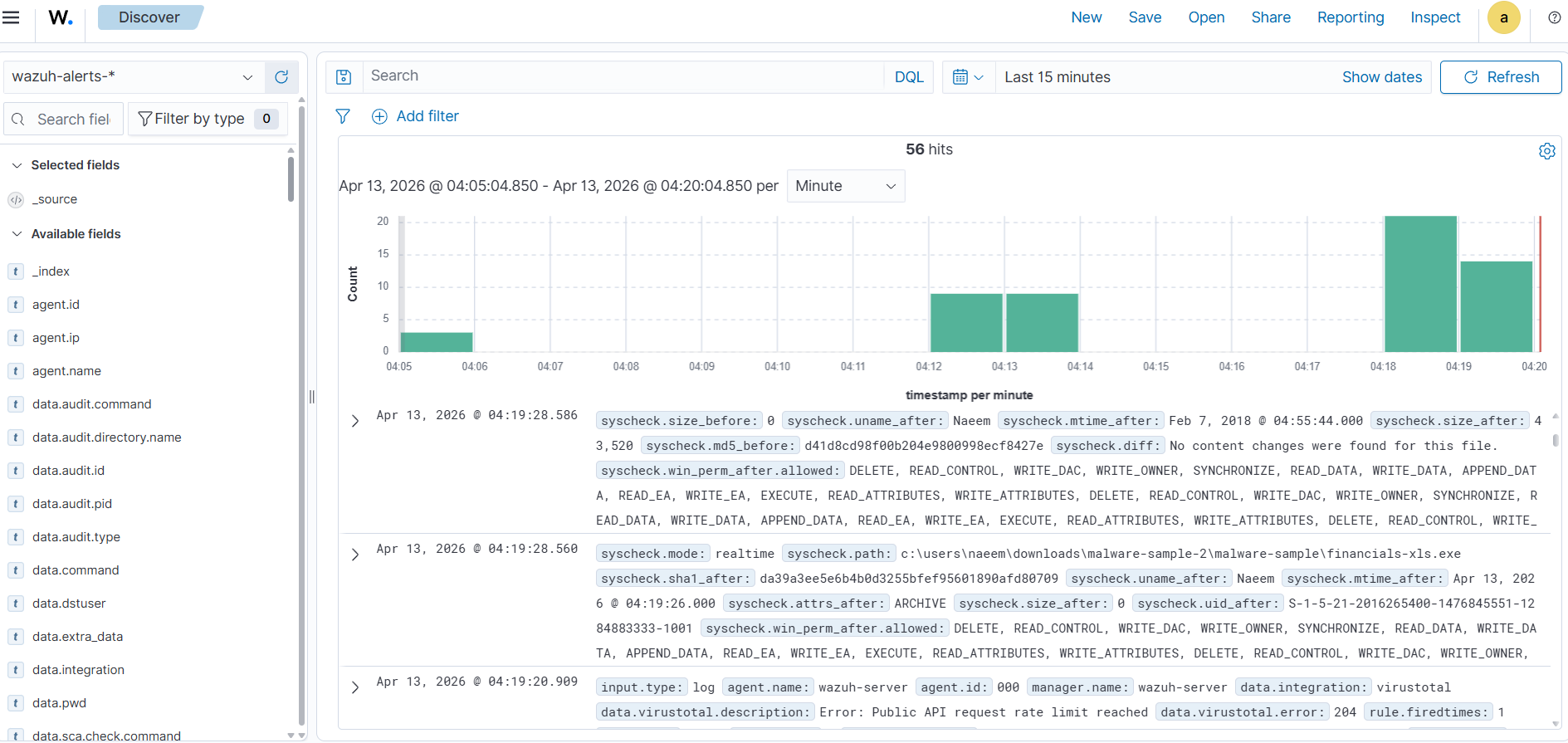Open the Minute interval dropdown
This screenshot has height=743, width=1568.
click(845, 186)
